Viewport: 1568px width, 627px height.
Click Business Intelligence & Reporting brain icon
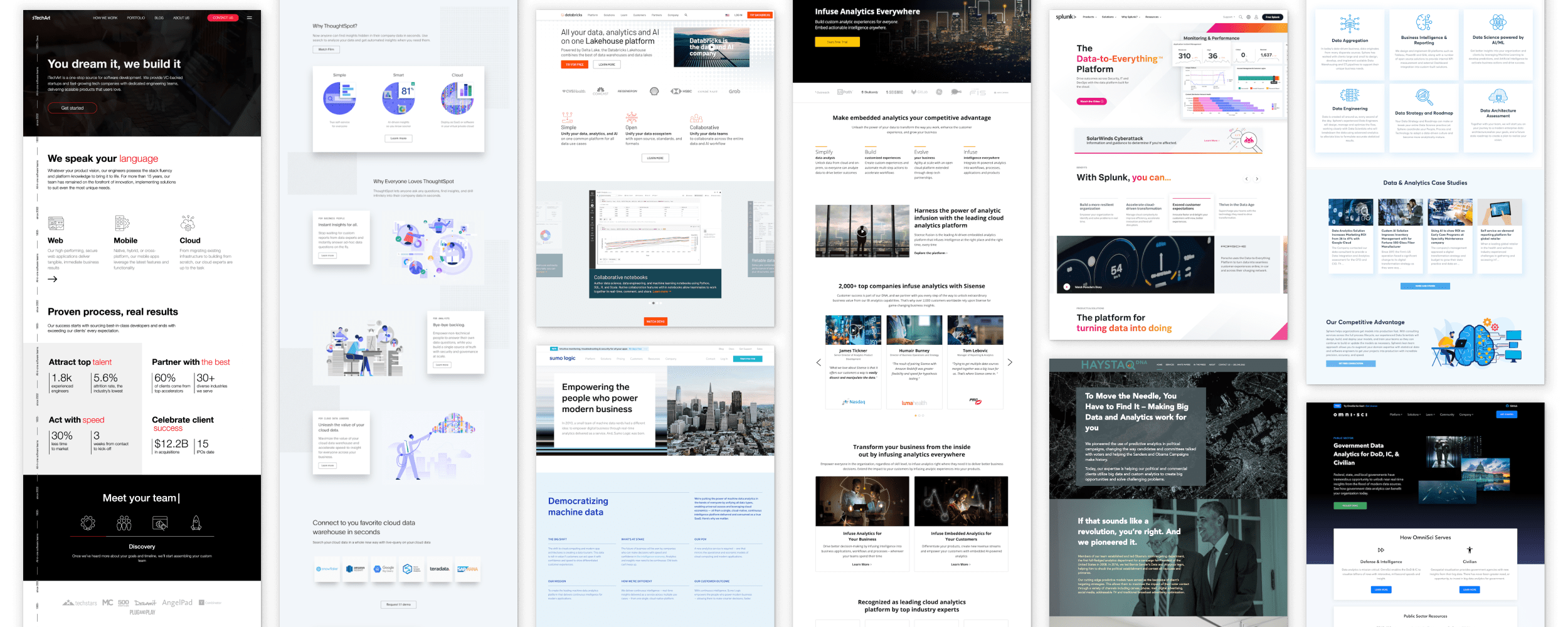tap(1424, 23)
